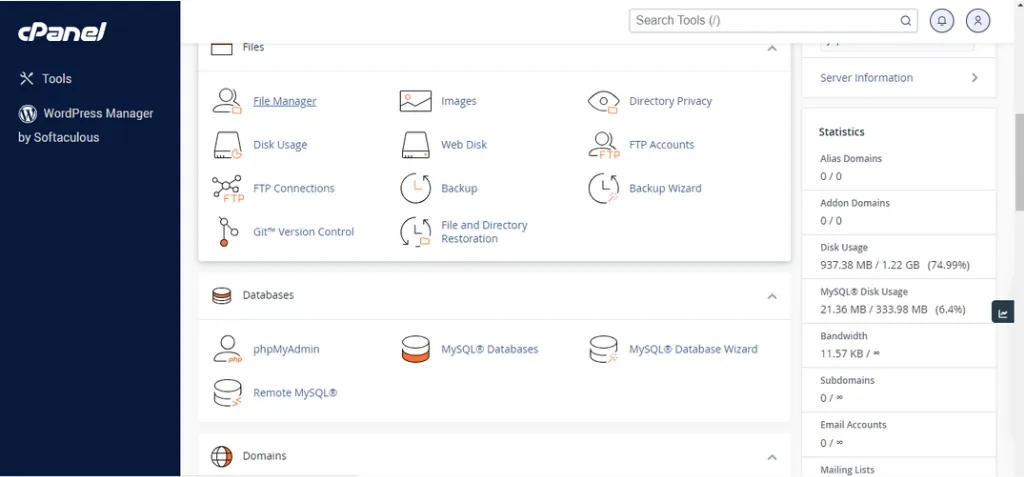Image resolution: width=1024 pixels, height=477 pixels.
Task: Click the Addon Domains statistic label
Action: tap(855, 203)
